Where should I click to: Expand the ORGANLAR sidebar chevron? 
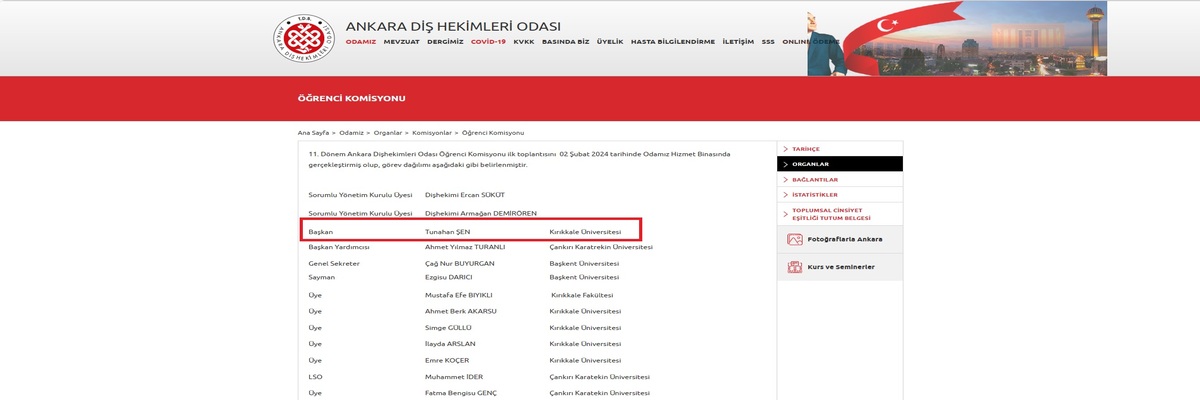point(786,164)
